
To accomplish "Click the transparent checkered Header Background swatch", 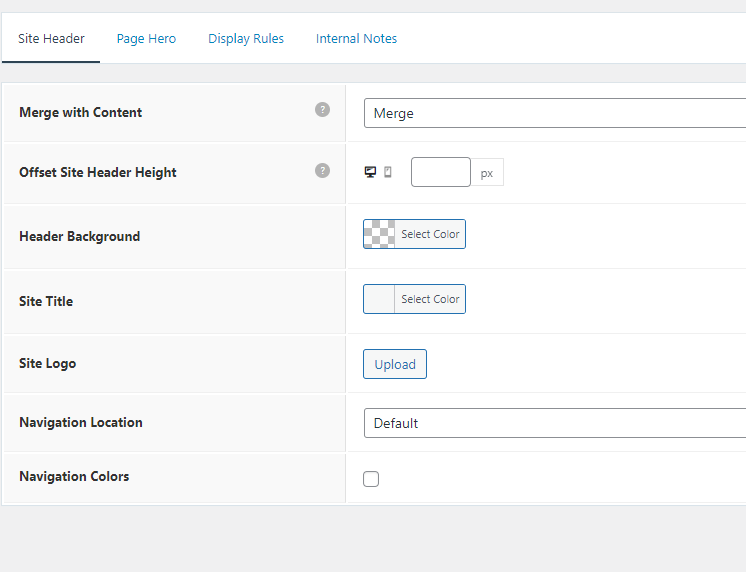I will tap(380, 234).
